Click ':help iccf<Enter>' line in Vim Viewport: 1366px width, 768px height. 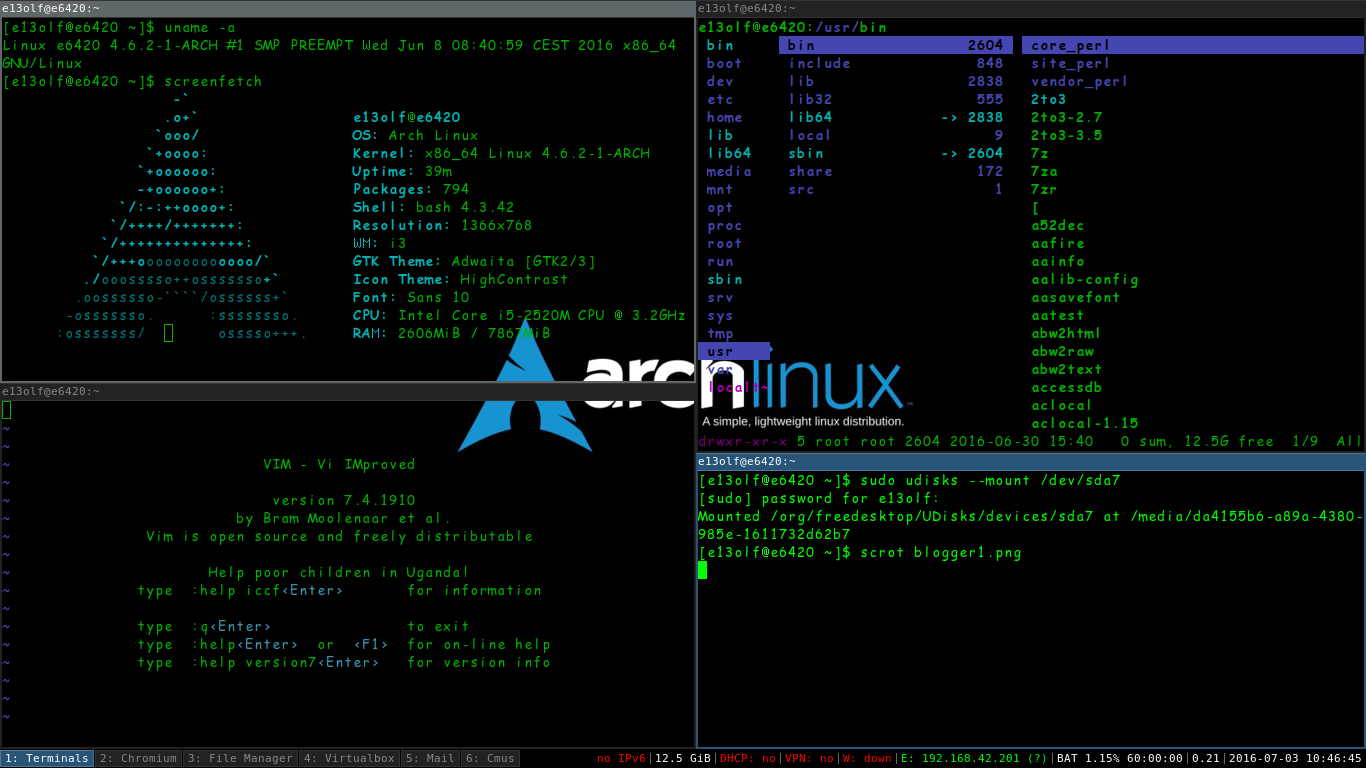339,590
